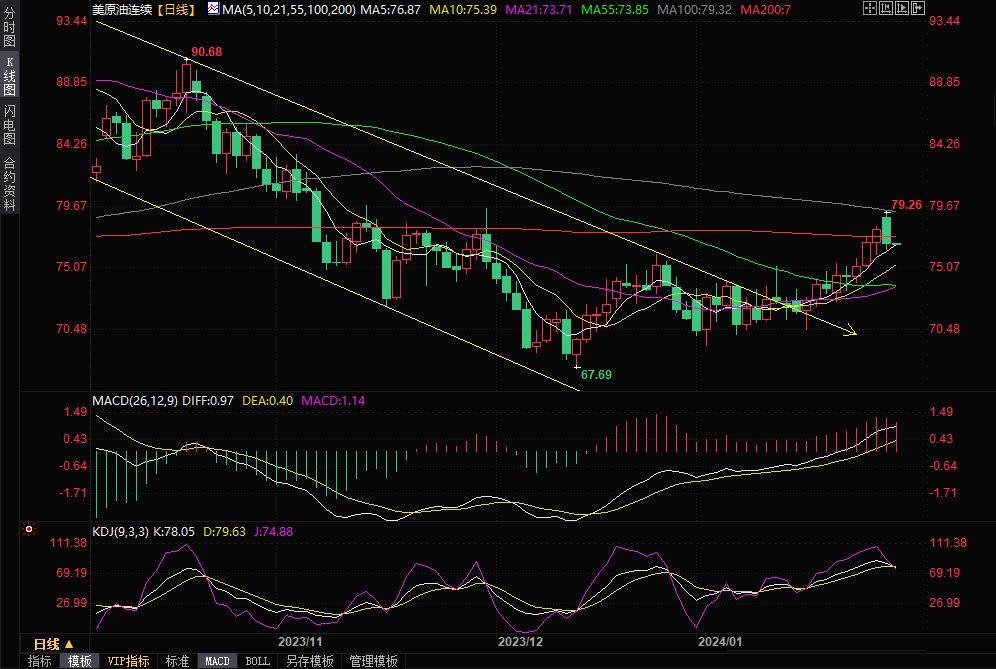Choose the 标准 template
The image size is (996, 669).
pos(177,661)
